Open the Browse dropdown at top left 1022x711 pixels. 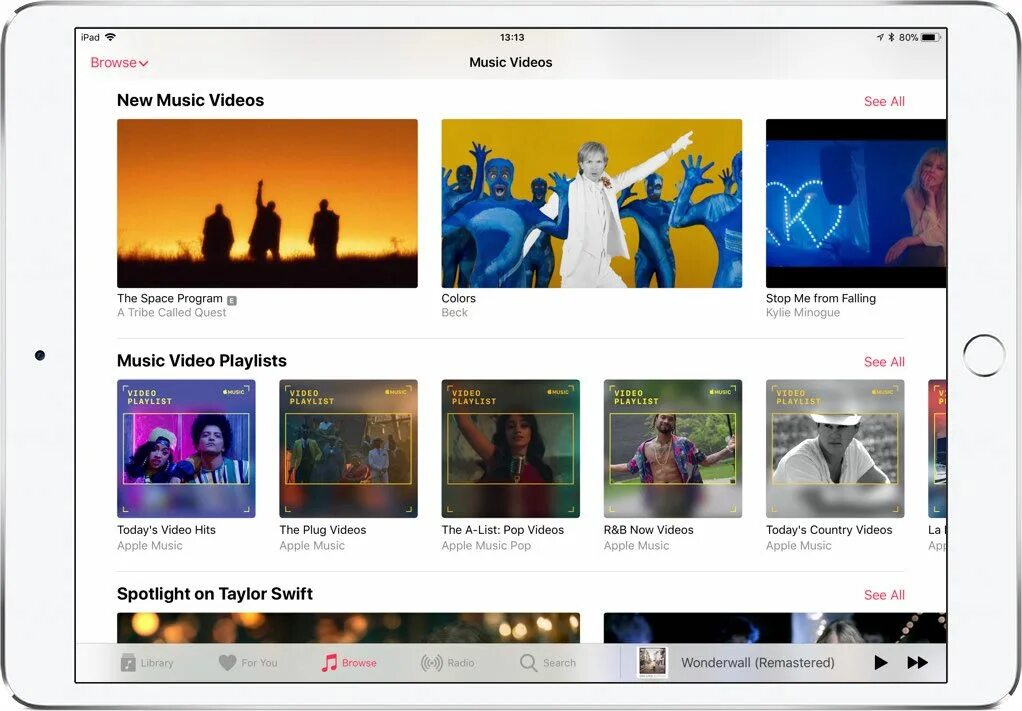point(119,63)
